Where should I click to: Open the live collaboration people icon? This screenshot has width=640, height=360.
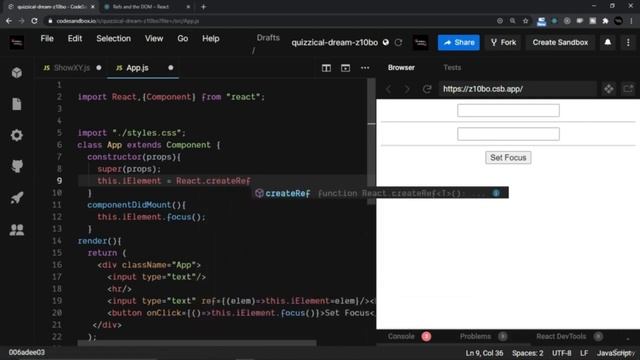click(17, 230)
